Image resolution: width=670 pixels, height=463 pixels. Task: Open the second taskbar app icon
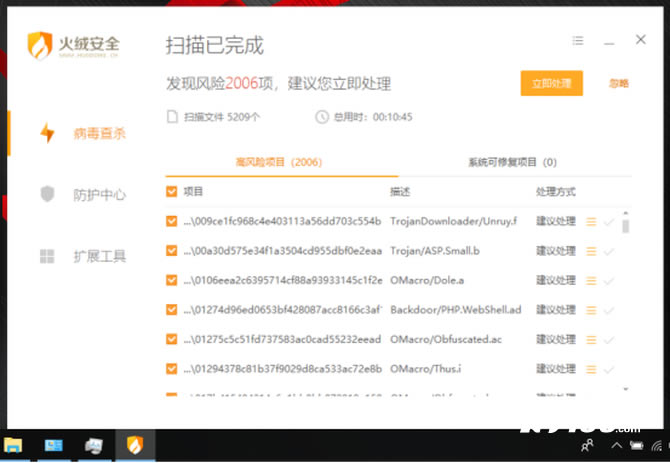pyautogui.click(x=53, y=445)
